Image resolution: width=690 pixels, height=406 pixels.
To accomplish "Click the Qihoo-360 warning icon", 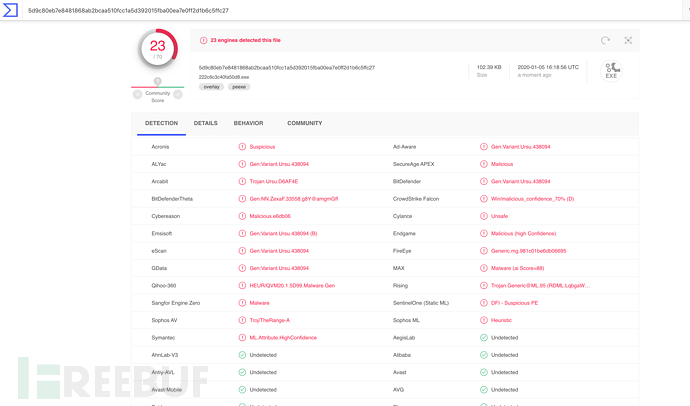I will point(242,285).
